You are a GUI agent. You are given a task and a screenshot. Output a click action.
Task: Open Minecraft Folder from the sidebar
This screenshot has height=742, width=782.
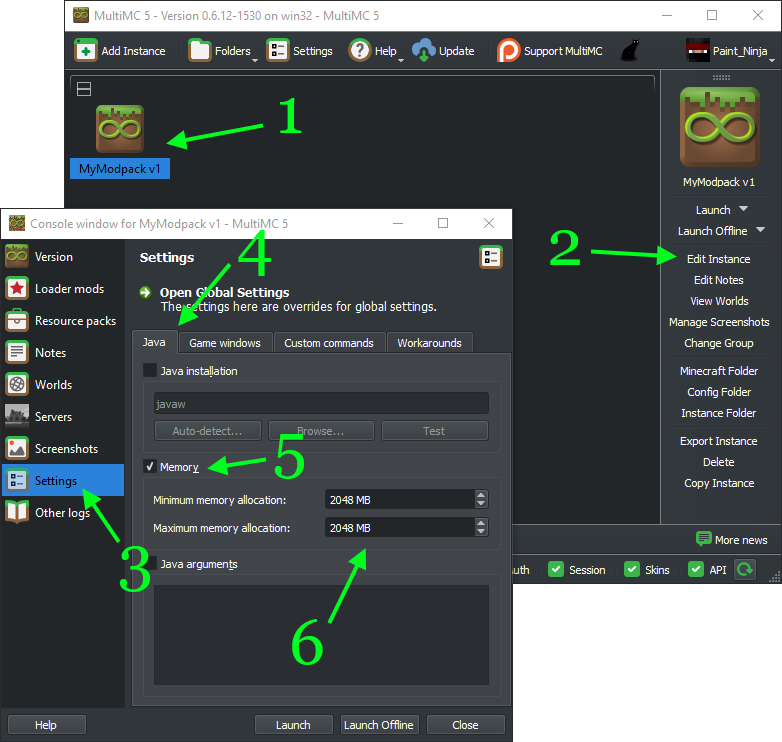point(719,371)
